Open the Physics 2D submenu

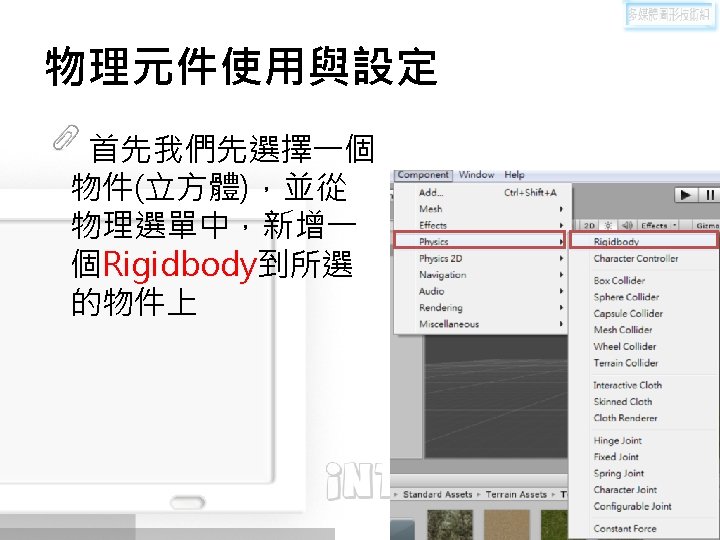point(480,259)
